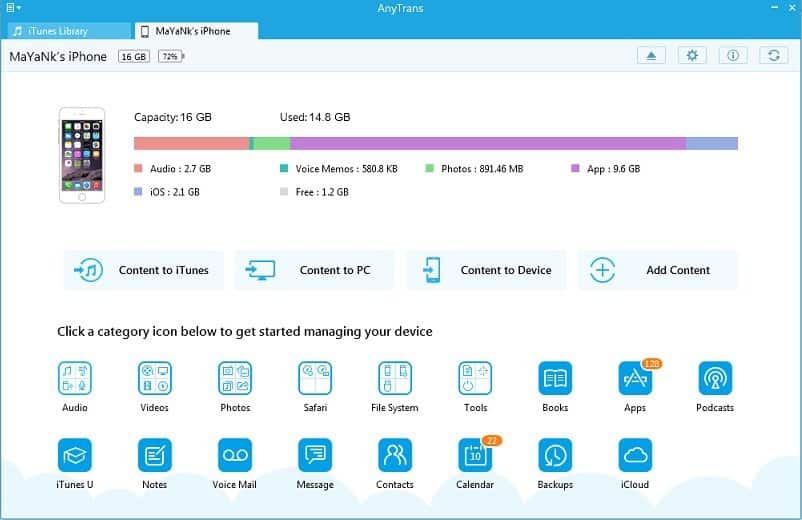Image resolution: width=802 pixels, height=520 pixels.
Task: Click the 'App : 9.6 GB' label
Action: click(613, 169)
